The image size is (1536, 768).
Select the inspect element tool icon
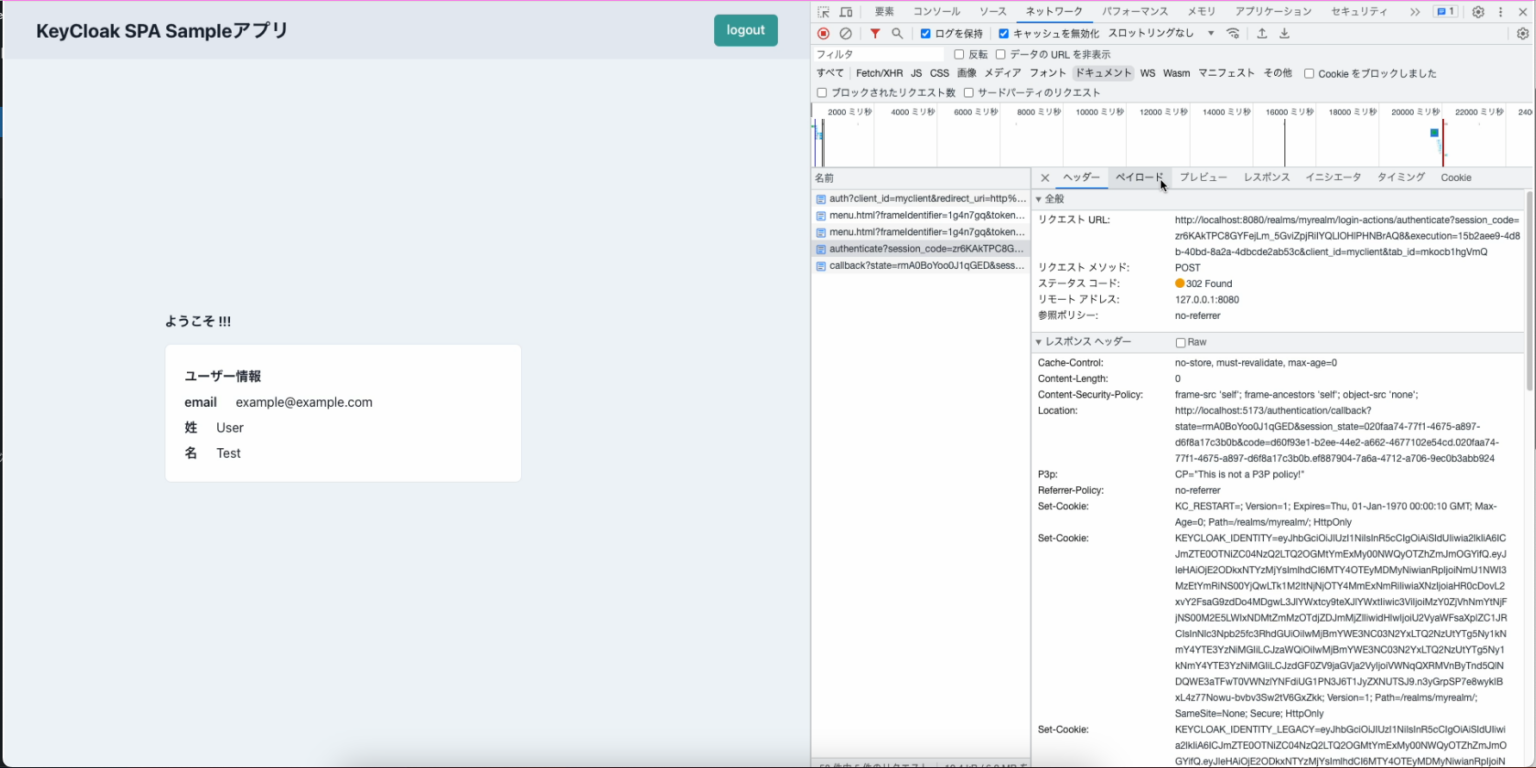823,11
